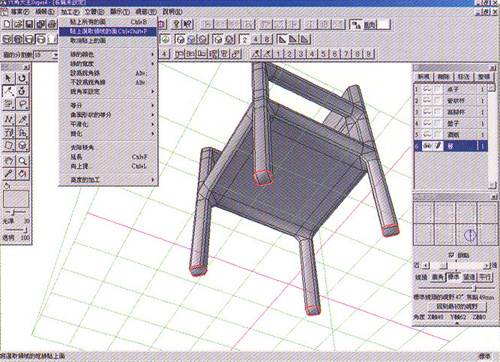
Task: Open the 顯示 menu in the menu bar
Action: pos(120,12)
